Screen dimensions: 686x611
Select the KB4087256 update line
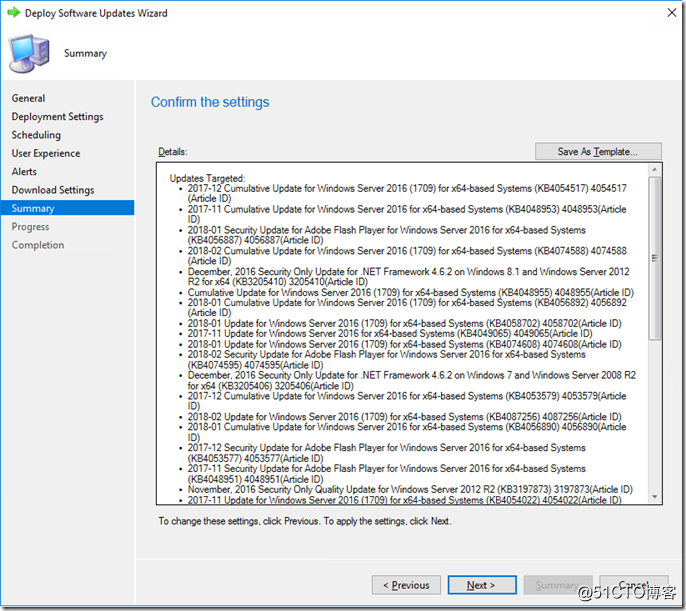point(405,416)
